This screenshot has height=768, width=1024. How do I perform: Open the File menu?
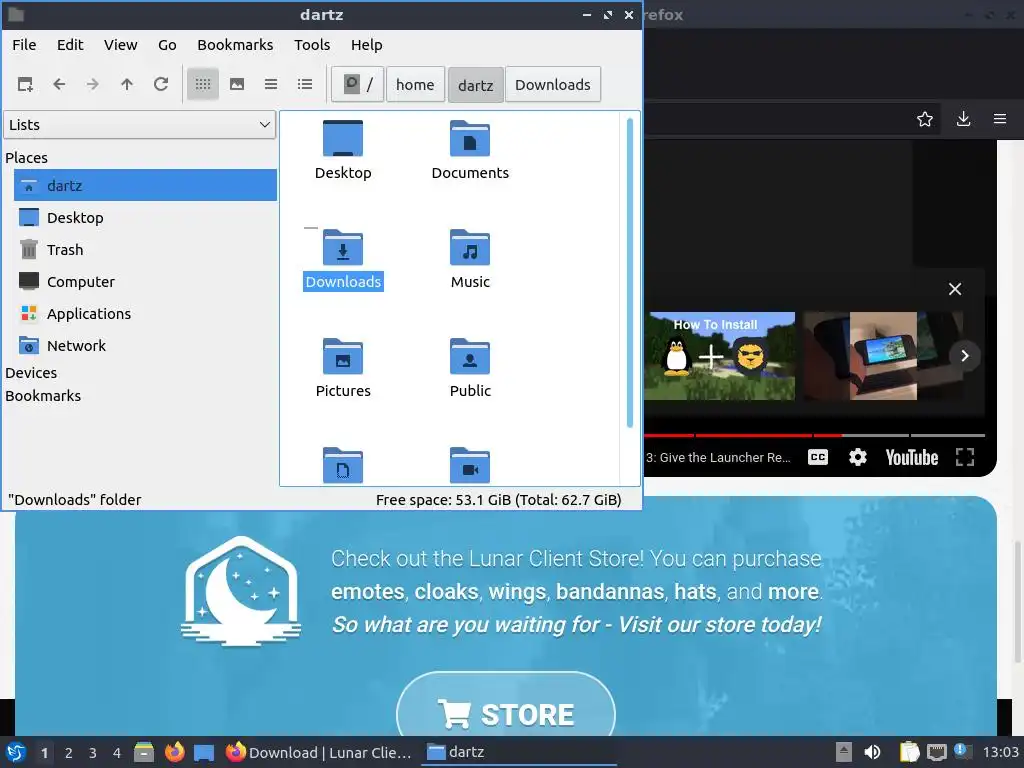point(24,45)
